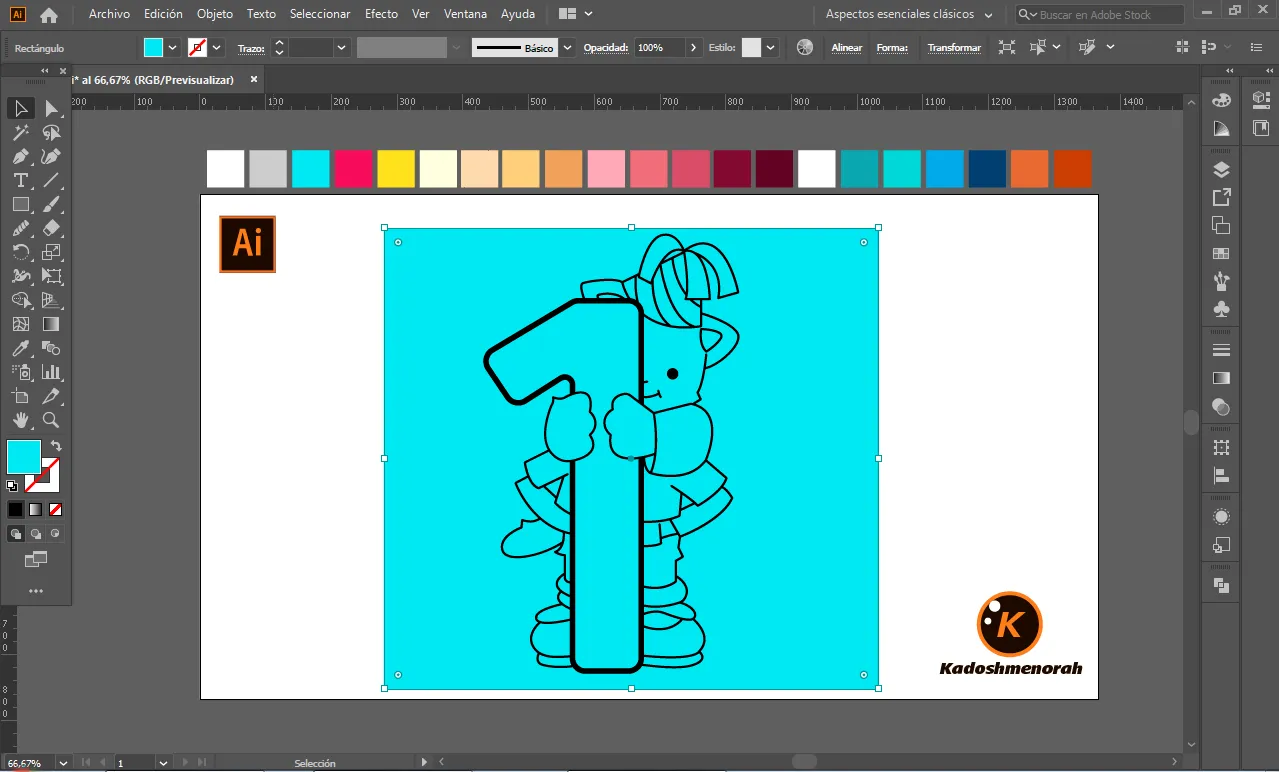The width and height of the screenshot is (1279, 772).
Task: Enable Draw Inside mode
Action: tap(56, 534)
